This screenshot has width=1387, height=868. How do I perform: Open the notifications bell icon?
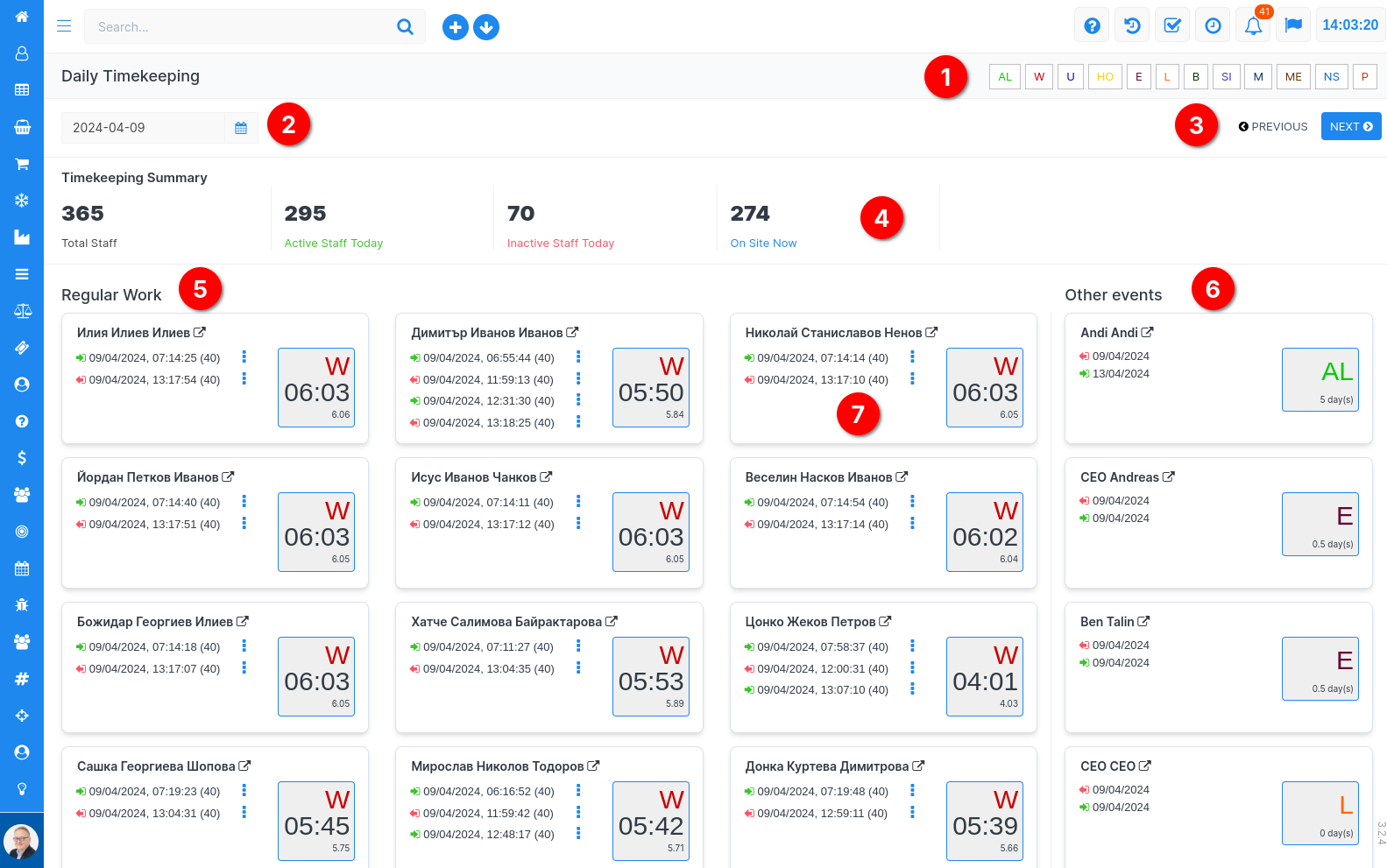[x=1253, y=26]
